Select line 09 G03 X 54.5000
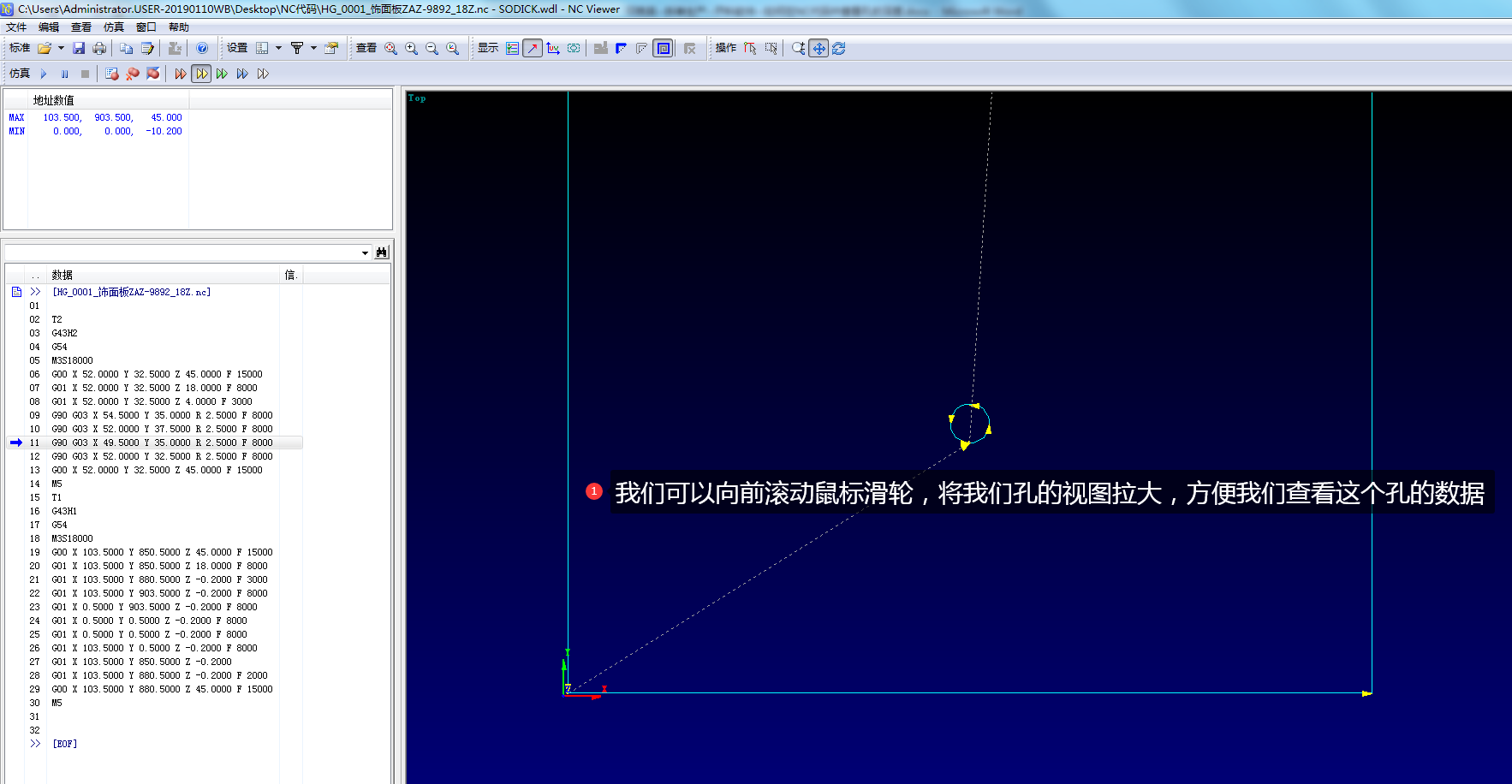 tap(154, 415)
